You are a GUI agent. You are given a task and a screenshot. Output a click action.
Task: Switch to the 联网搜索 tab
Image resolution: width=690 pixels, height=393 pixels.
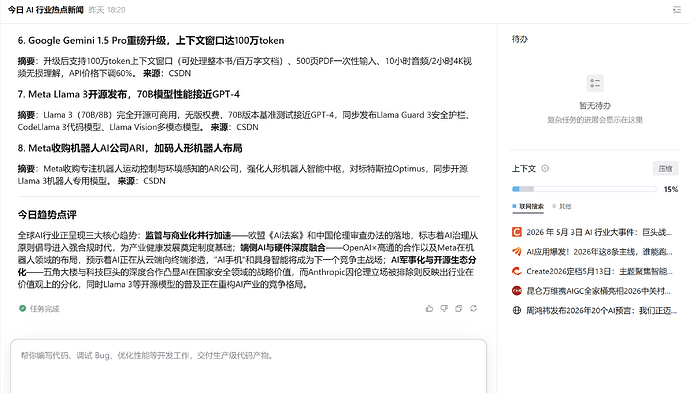tap(528, 206)
